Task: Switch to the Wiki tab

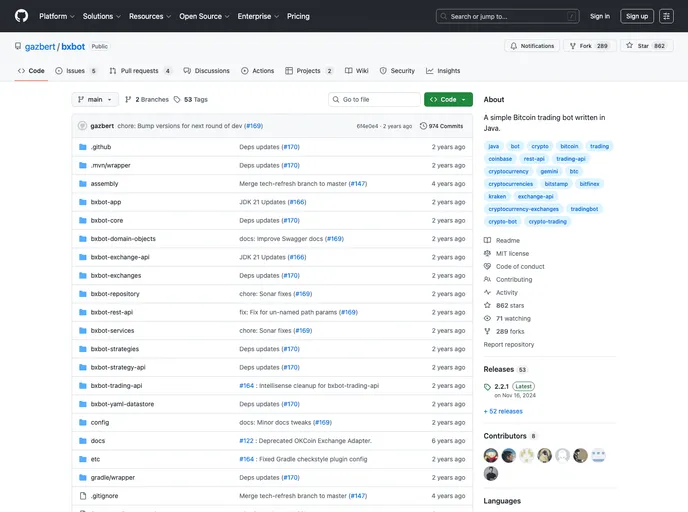Action: point(356,71)
